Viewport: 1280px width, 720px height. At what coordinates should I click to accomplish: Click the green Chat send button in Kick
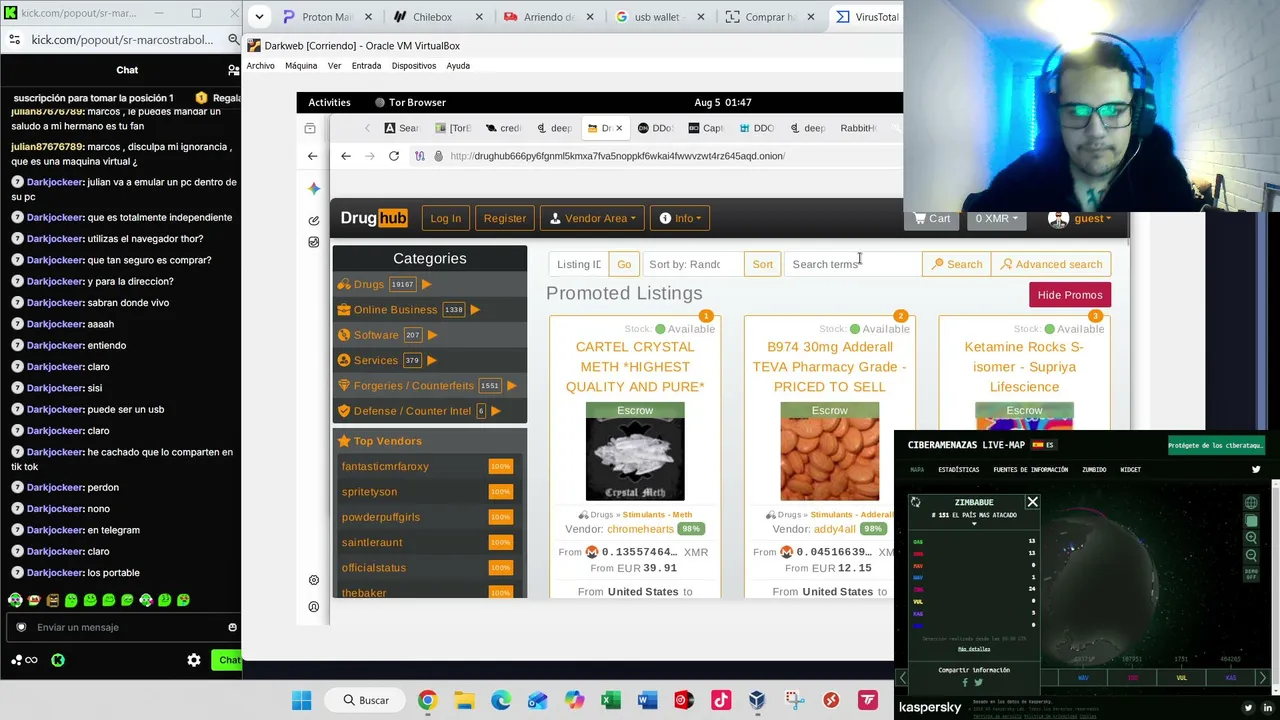229,660
